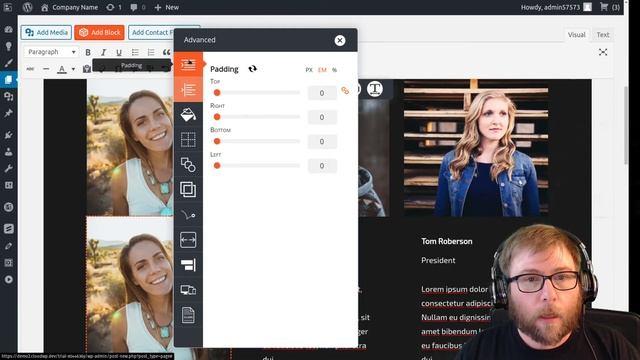Toggle bold formatting
Screen dimensions: 640x360
coord(88,52)
